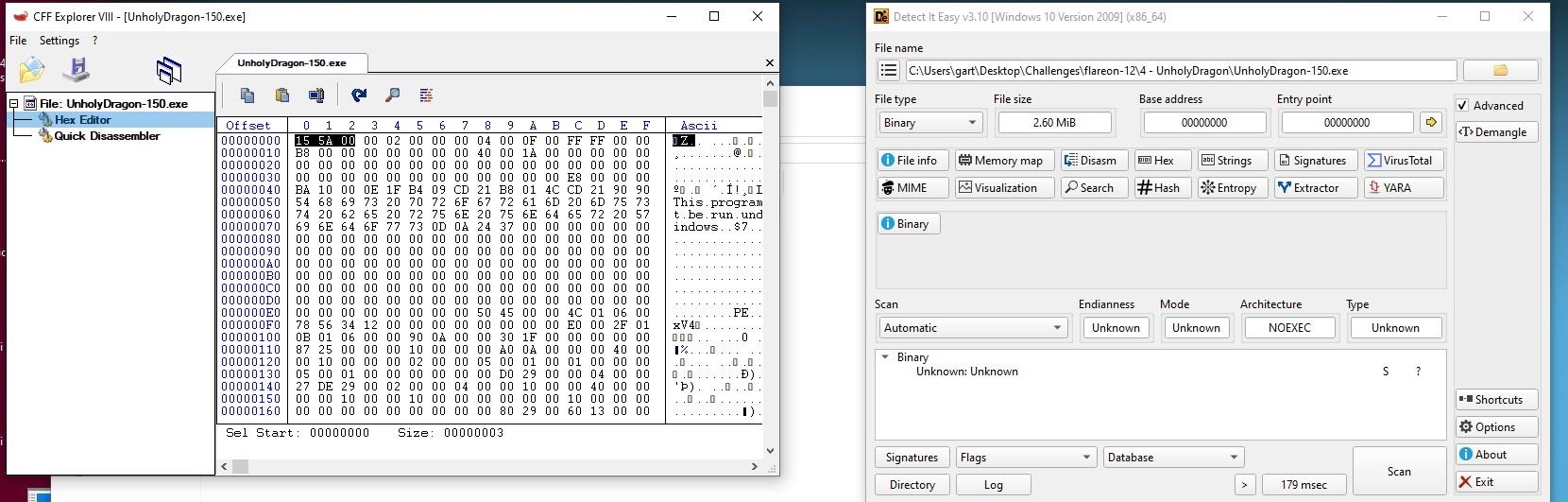Click the Demangle button
This screenshot has width=1568, height=502.
[1496, 131]
